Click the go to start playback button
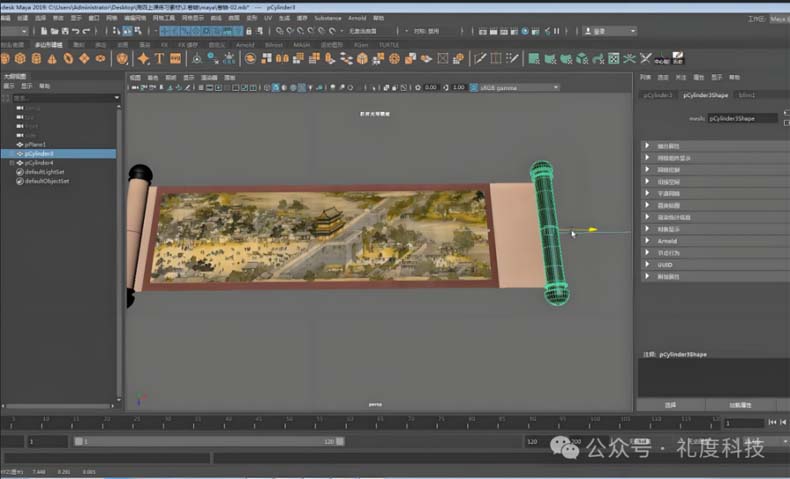This screenshot has width=790, height=479. pyautogui.click(x=772, y=422)
